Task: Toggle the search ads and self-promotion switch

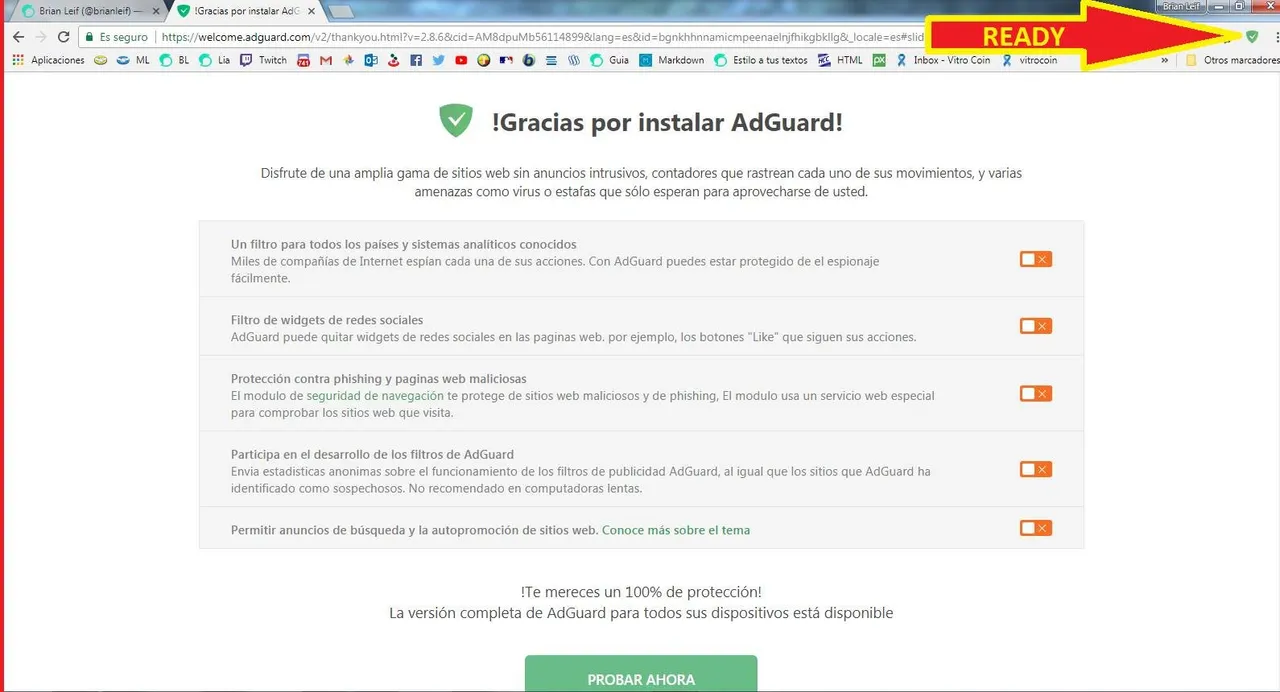Action: pyautogui.click(x=1035, y=528)
